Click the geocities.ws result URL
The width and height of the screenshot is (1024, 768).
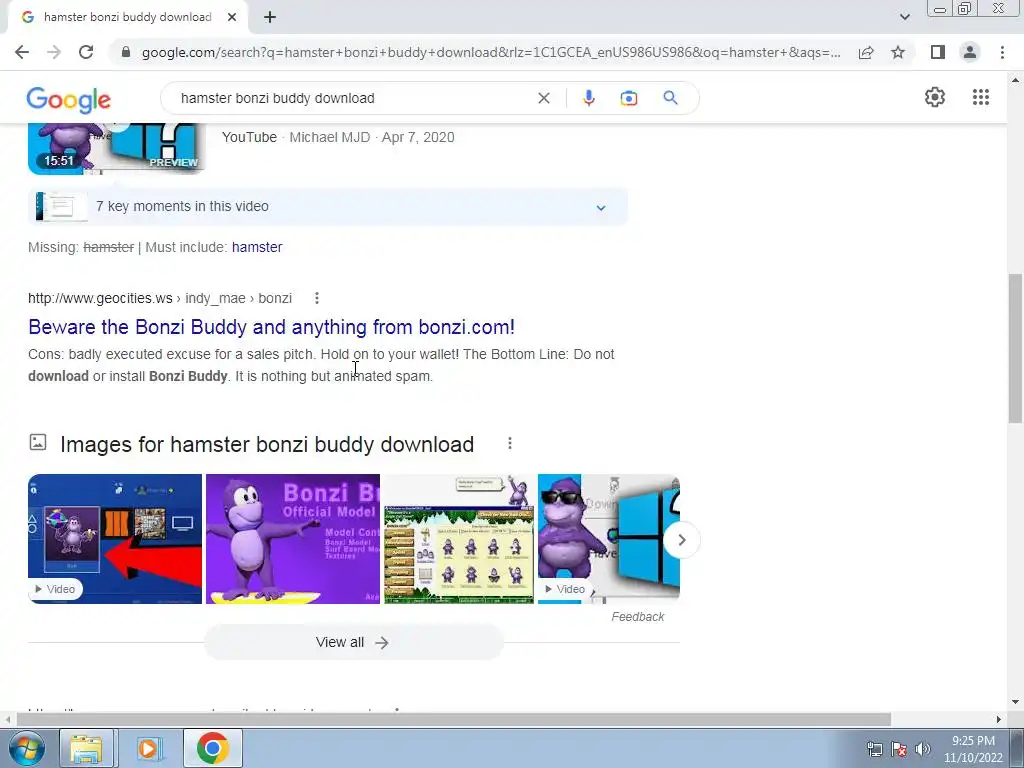coord(160,298)
